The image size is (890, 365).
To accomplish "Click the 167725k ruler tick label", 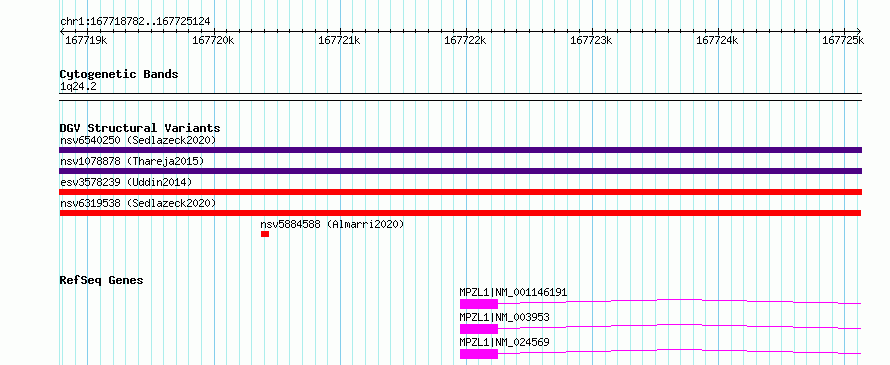I will tap(843, 40).
